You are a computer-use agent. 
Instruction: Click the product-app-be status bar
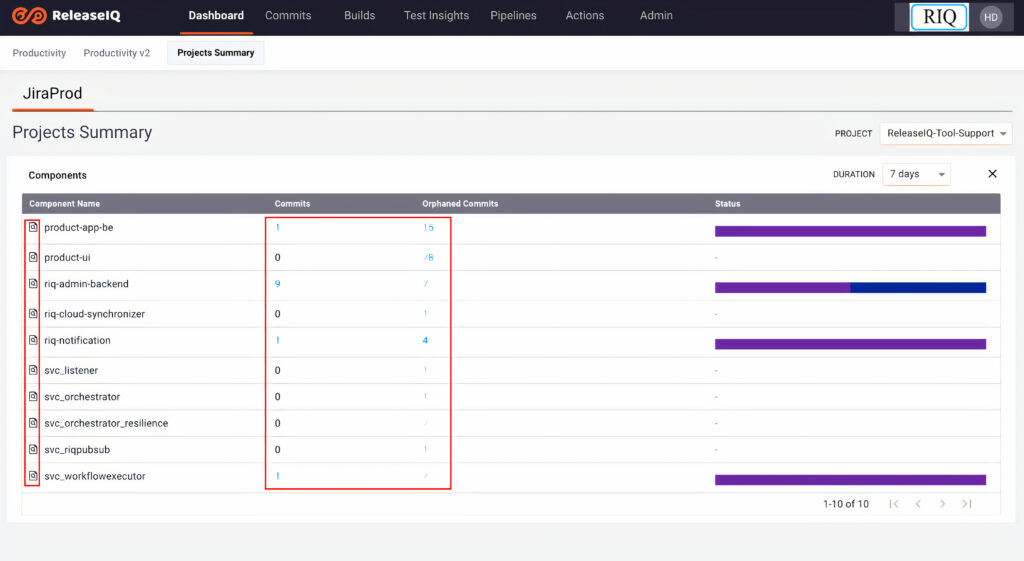850,231
